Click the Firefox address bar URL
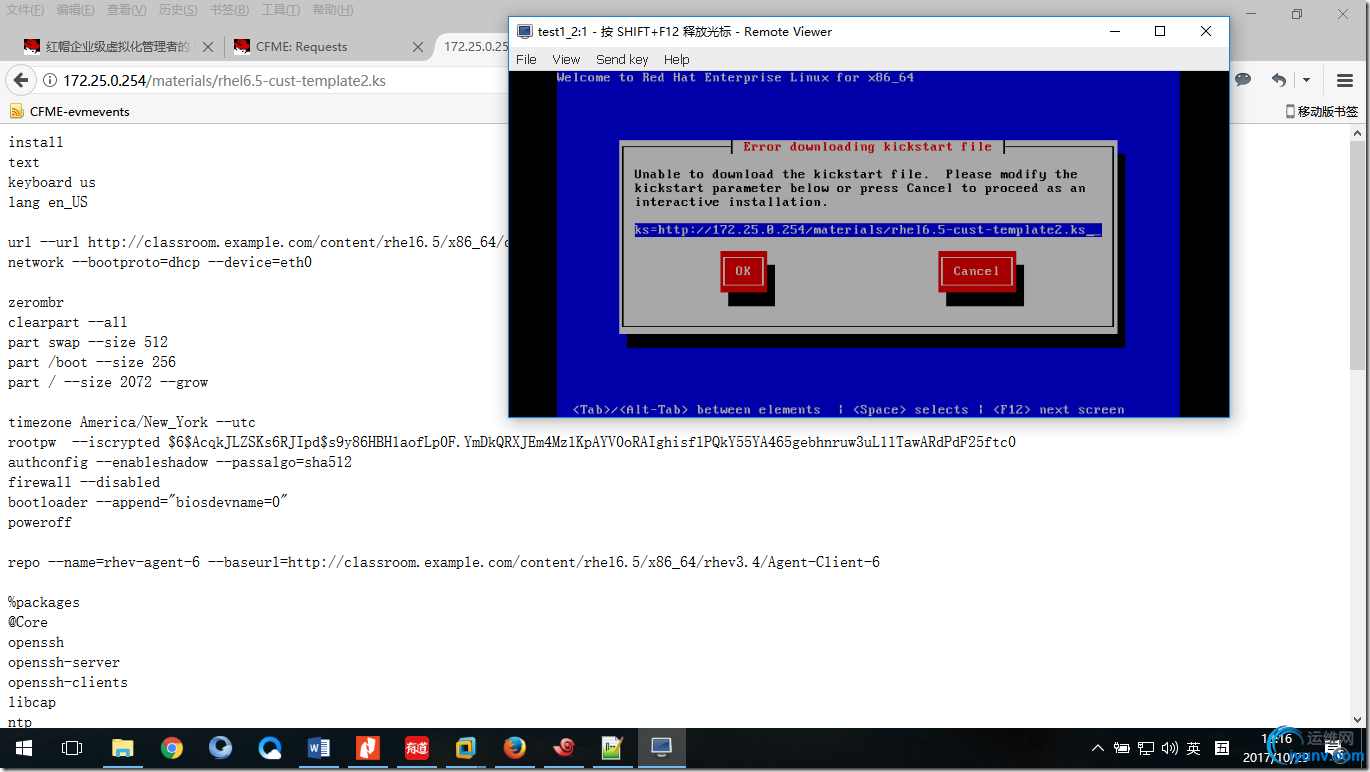This screenshot has height=772, width=1370. pyautogui.click(x=224, y=81)
